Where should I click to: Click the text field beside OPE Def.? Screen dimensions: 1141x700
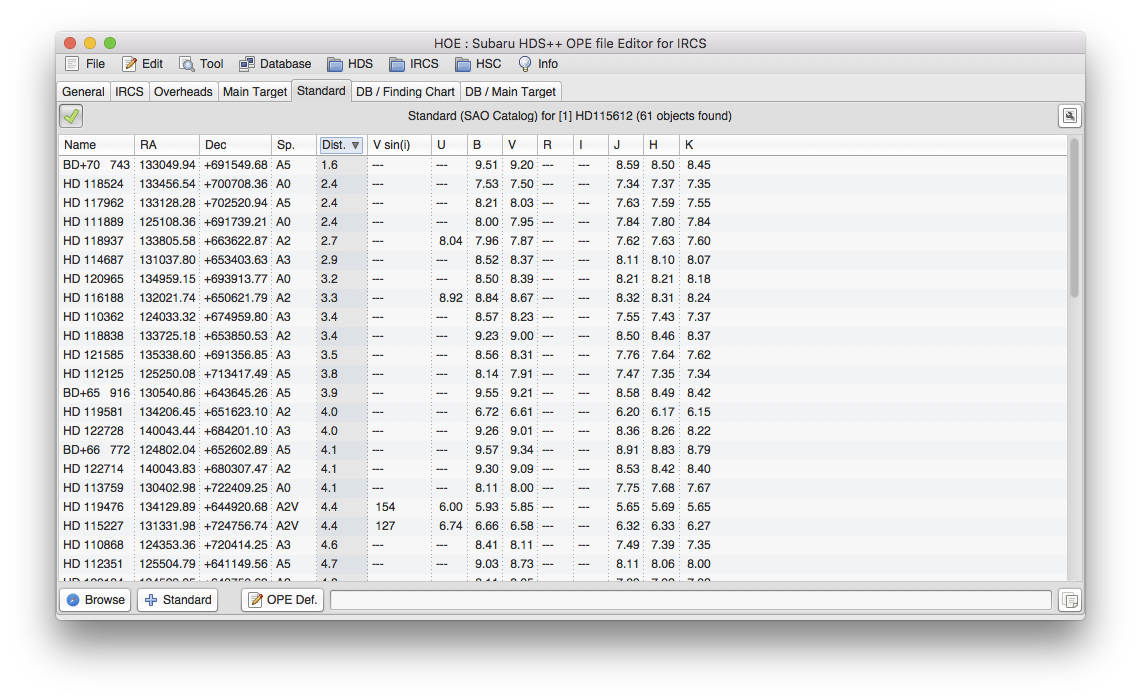tap(691, 600)
